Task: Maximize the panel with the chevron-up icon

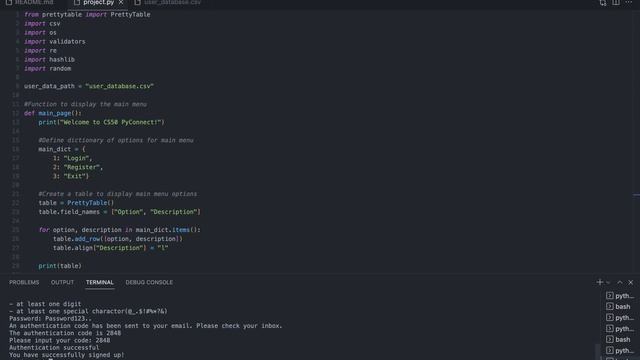Action: (620, 282)
